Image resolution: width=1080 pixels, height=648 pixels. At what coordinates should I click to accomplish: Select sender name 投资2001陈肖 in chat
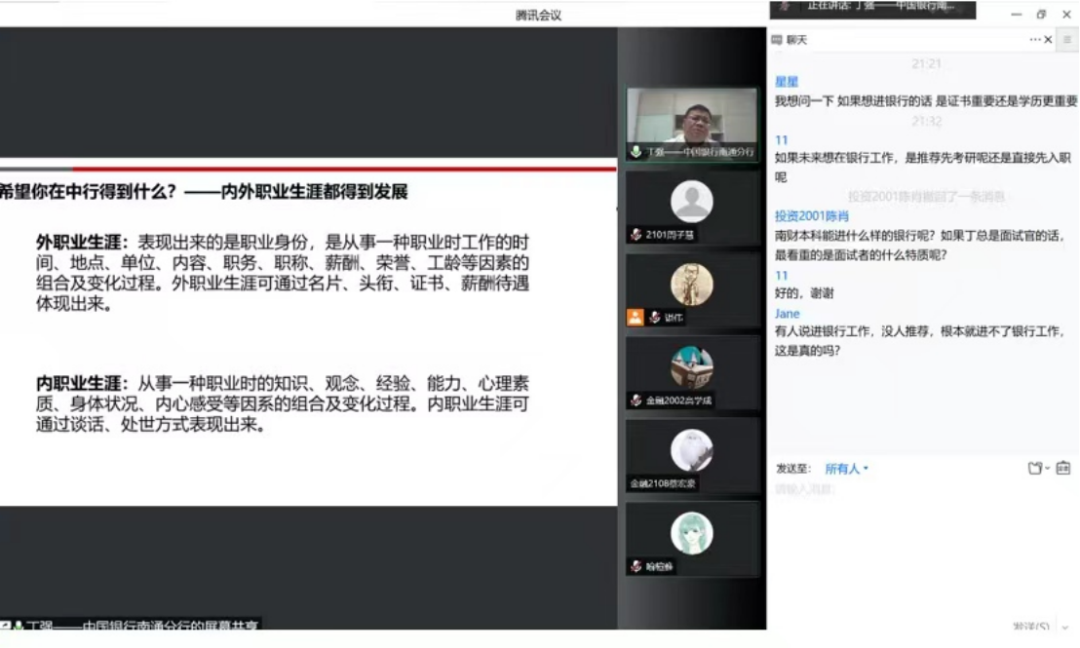click(x=811, y=216)
